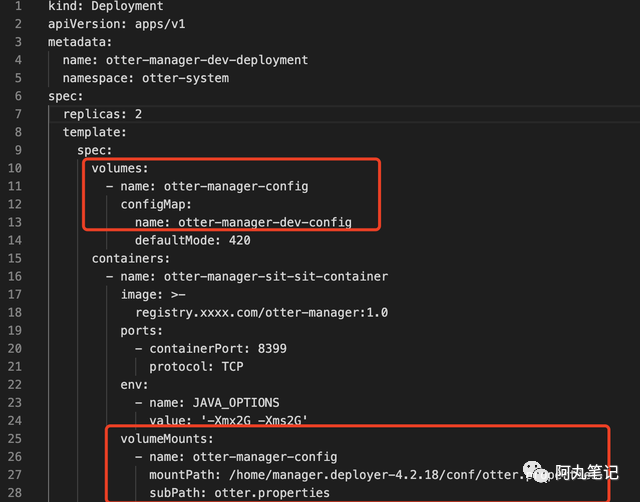The width and height of the screenshot is (640, 502).
Task: Click the 'ports:' key
Action: click(x=142, y=331)
